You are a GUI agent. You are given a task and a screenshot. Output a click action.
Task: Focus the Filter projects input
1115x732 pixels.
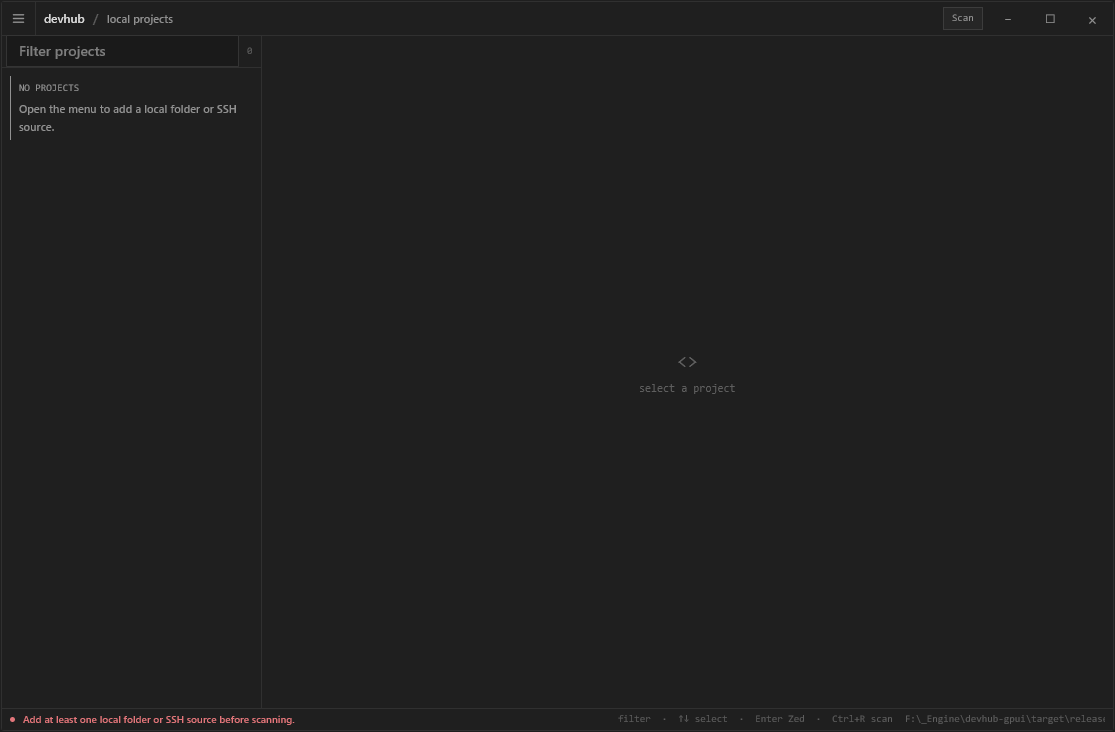point(122,51)
